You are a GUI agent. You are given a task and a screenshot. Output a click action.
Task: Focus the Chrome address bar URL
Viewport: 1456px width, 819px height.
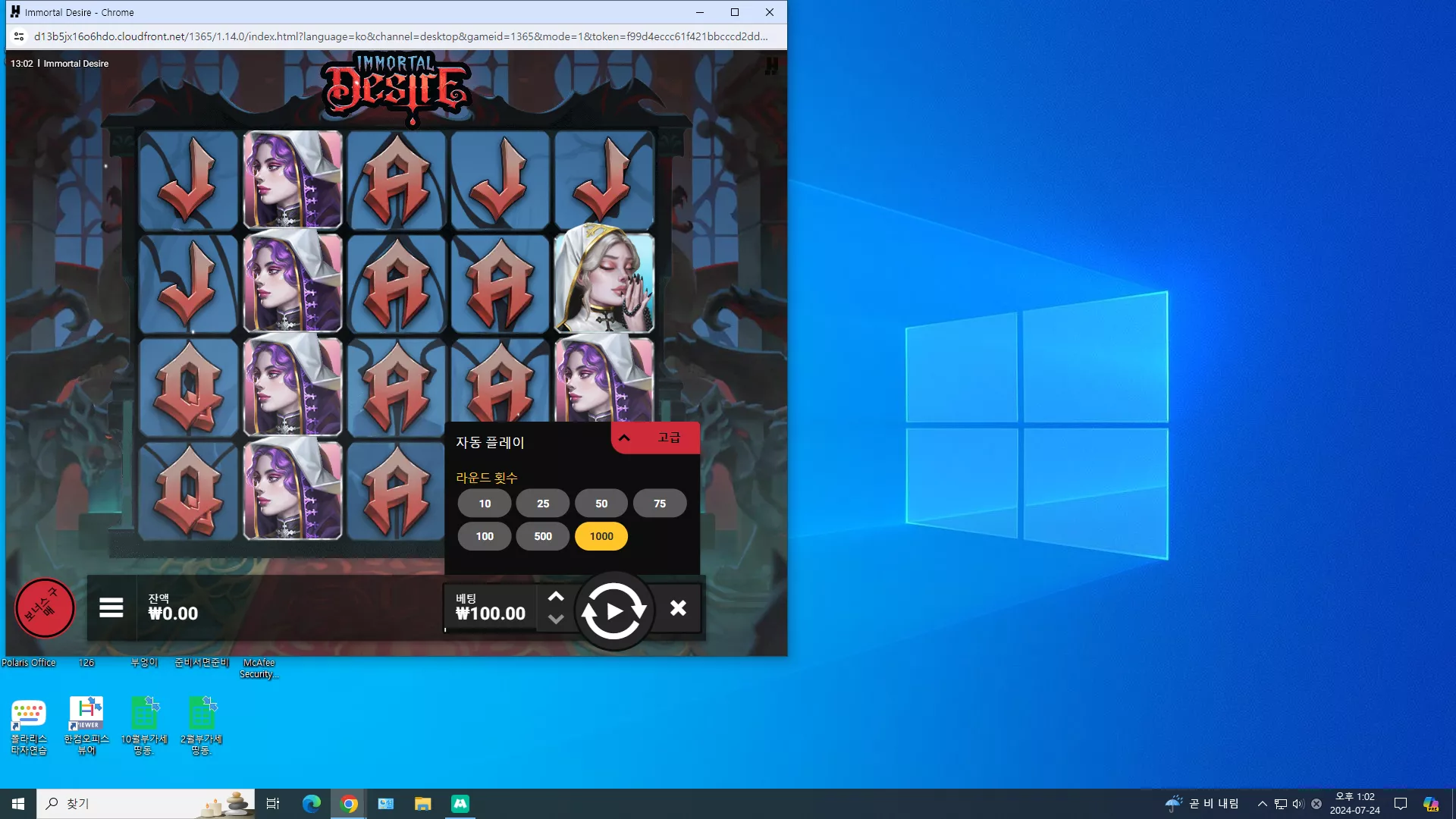tap(400, 36)
